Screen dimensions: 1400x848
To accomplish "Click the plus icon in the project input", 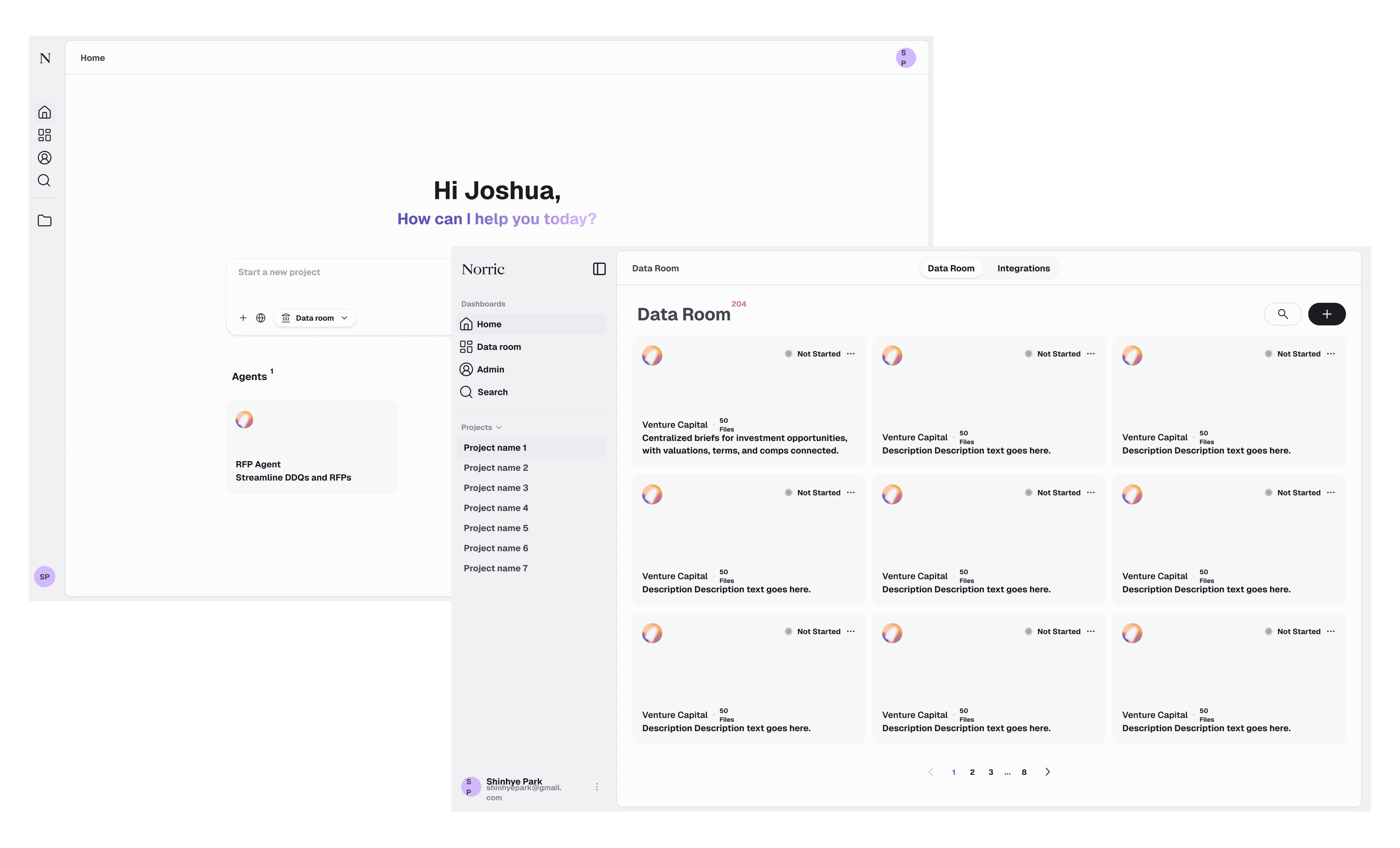I will pyautogui.click(x=243, y=318).
